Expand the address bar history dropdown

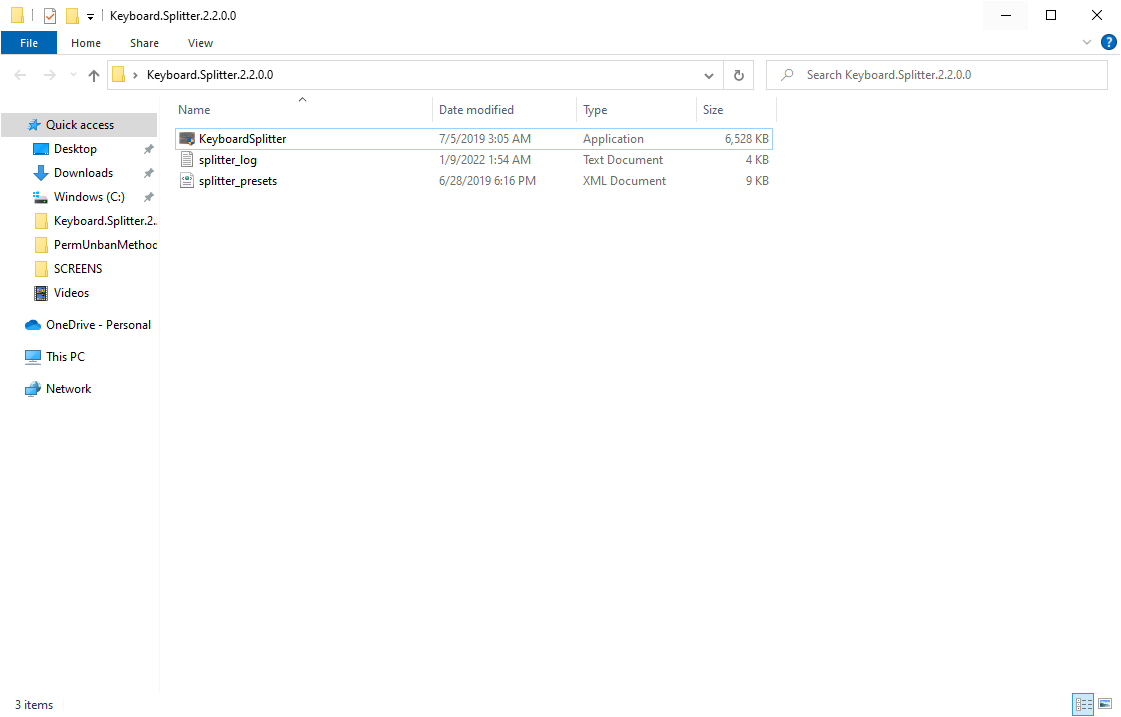[x=709, y=75]
